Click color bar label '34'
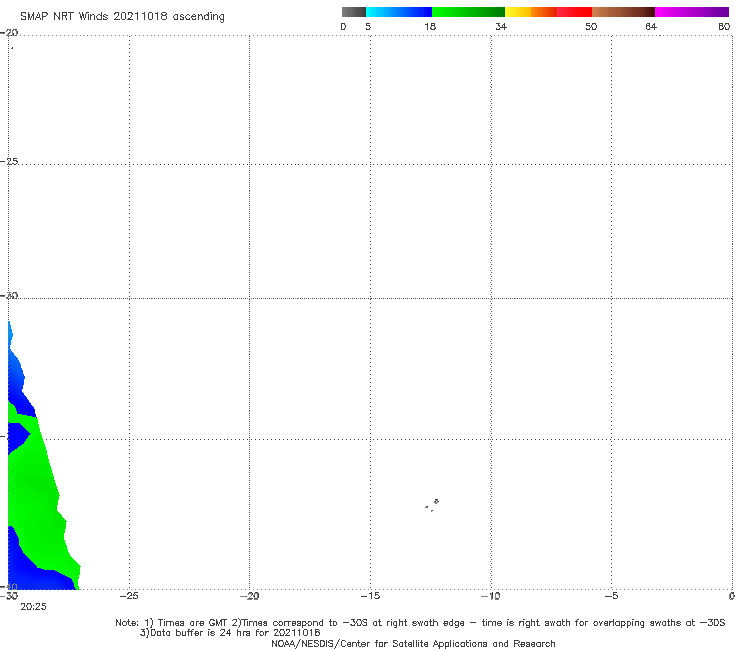The height and width of the screenshot is (650, 740). point(501,27)
